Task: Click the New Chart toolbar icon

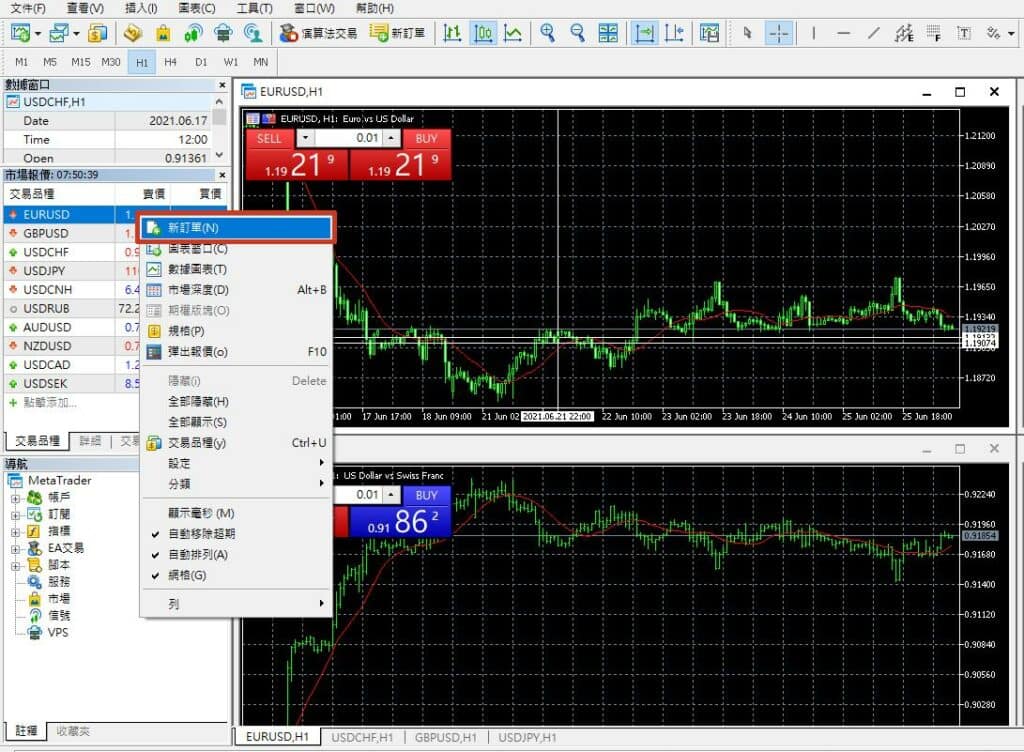Action: pyautogui.click(x=20, y=33)
